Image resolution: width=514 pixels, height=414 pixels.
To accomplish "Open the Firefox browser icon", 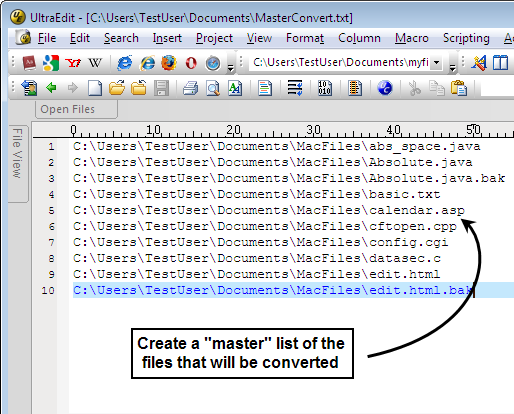I will [169, 63].
